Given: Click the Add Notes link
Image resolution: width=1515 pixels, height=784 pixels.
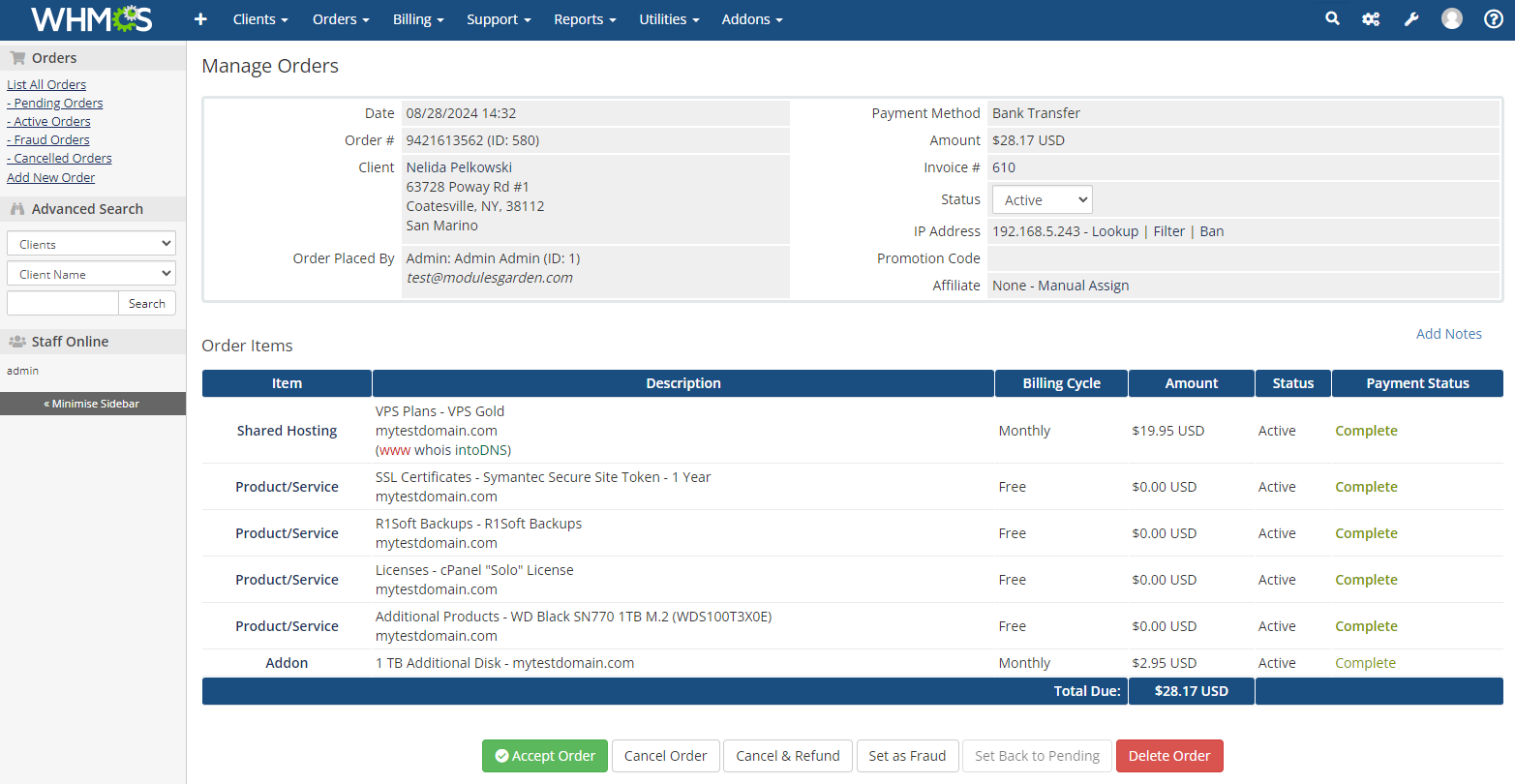Looking at the screenshot, I should pyautogui.click(x=1448, y=333).
